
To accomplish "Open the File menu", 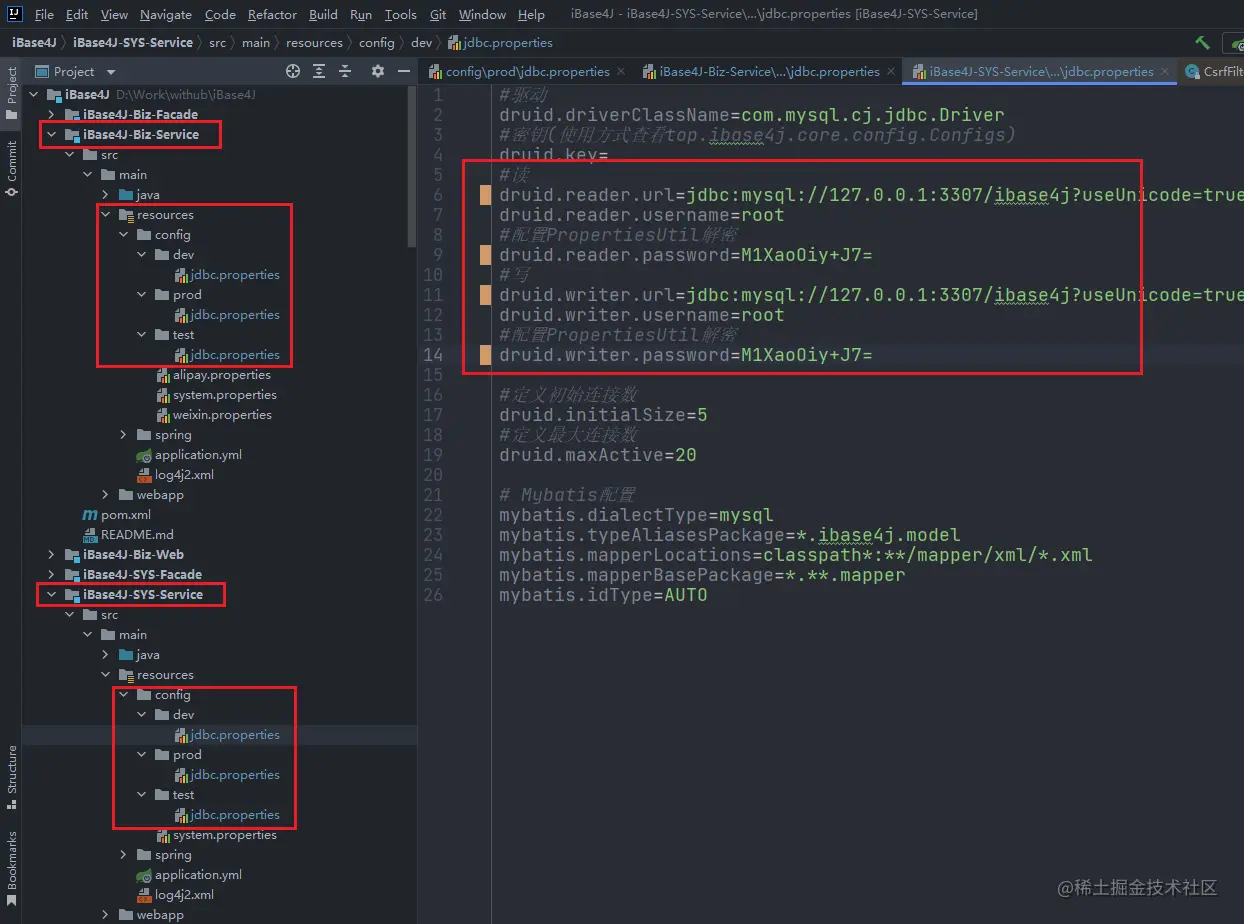I will pyautogui.click(x=44, y=14).
